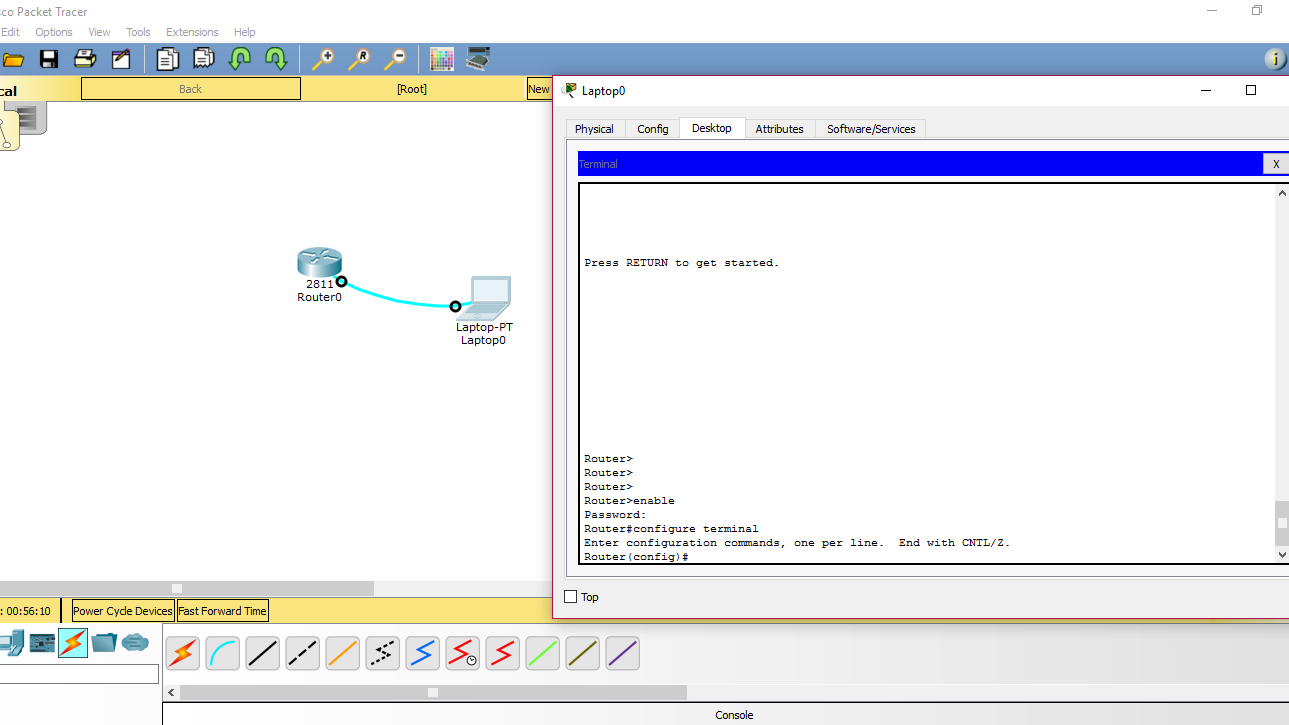Select the console cable type
Viewport: 1289px width, 725px height.
tap(223, 654)
